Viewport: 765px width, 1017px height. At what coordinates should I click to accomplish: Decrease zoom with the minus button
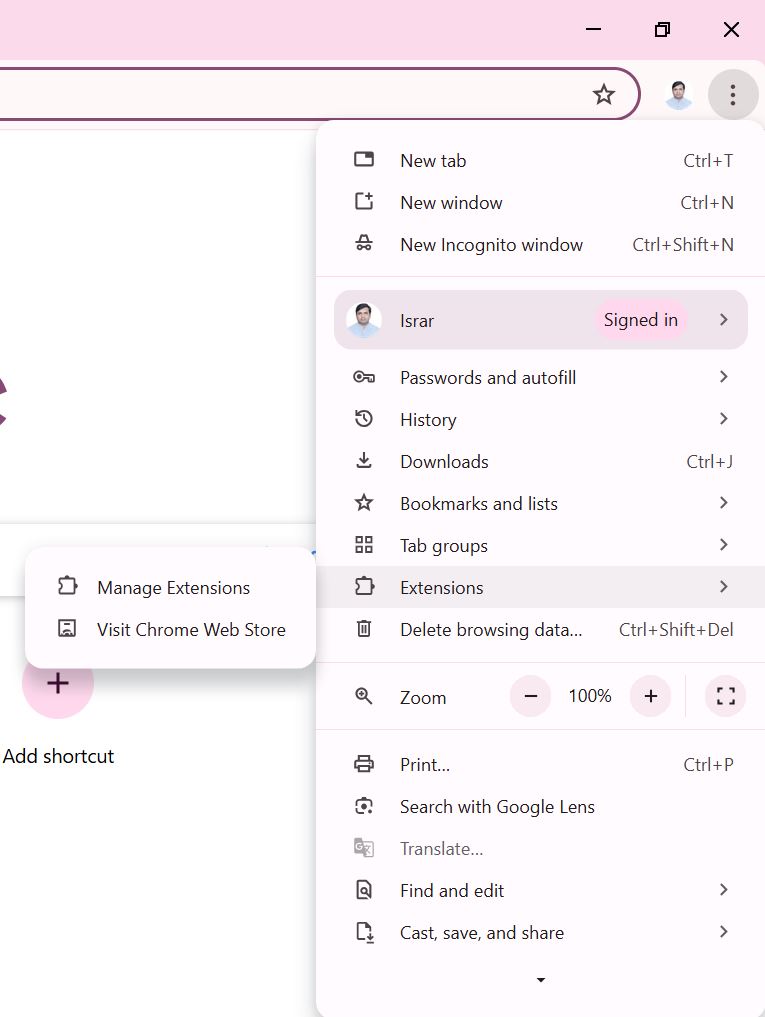coord(531,697)
